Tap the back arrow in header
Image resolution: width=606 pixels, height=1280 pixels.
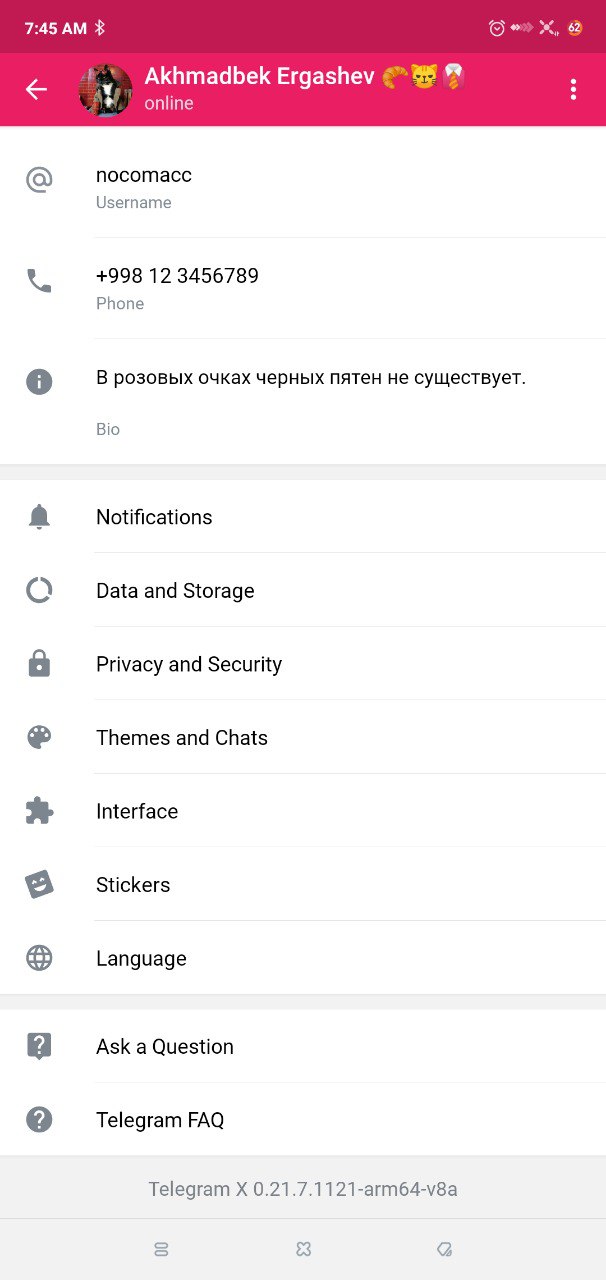(x=36, y=90)
